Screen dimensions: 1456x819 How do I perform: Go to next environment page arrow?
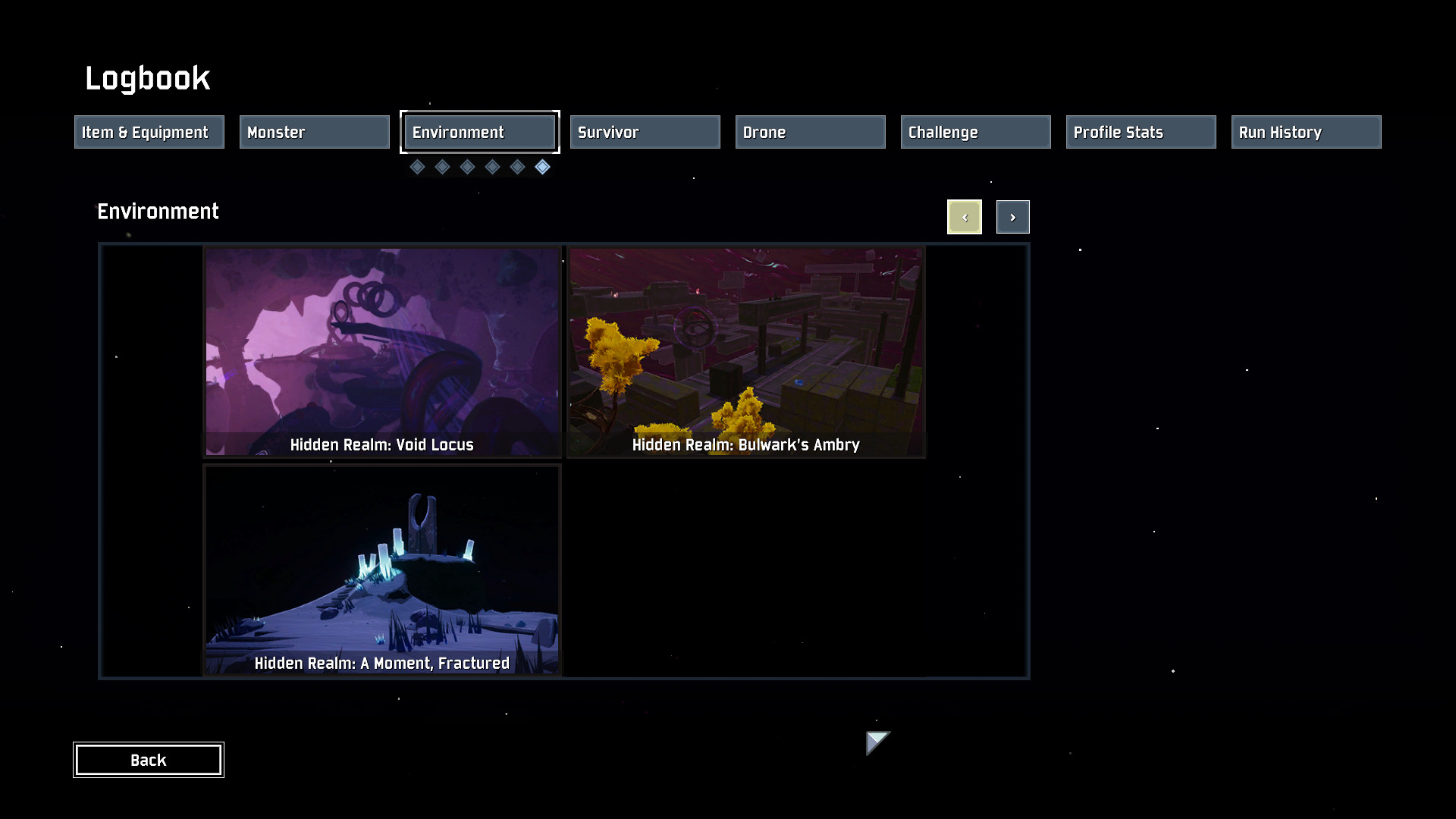(1012, 217)
